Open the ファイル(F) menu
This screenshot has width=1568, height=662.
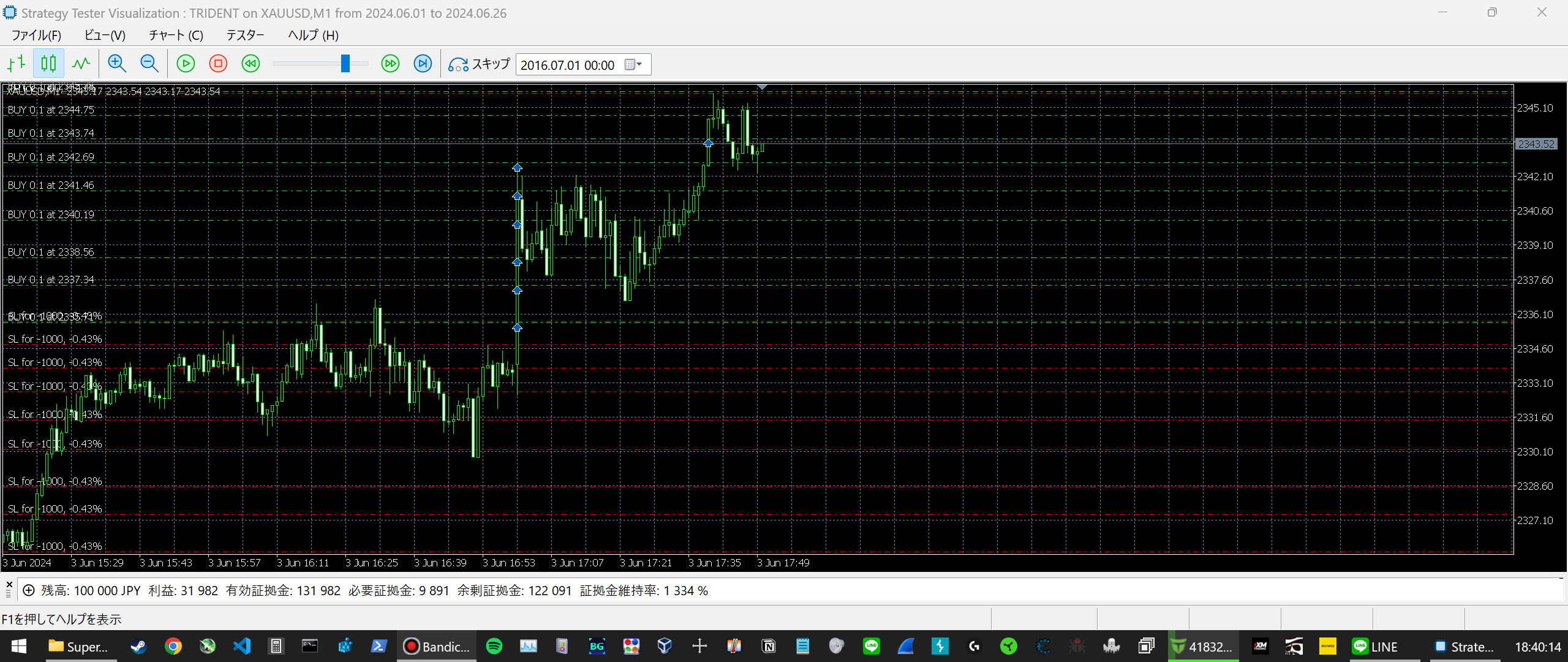coord(36,35)
